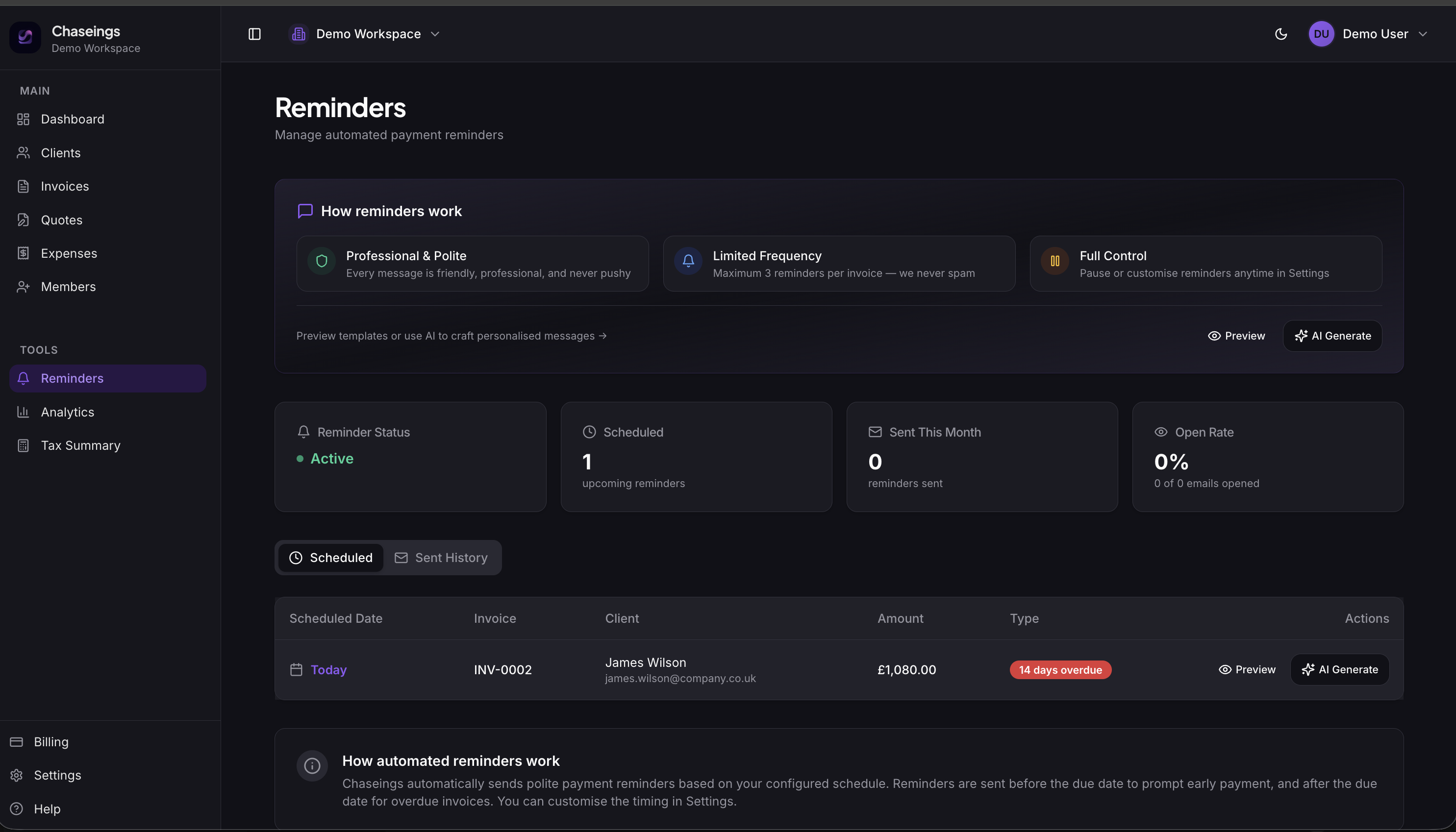Image resolution: width=1456 pixels, height=832 pixels.
Task: Click the Chaseings logo icon
Action: [25, 38]
